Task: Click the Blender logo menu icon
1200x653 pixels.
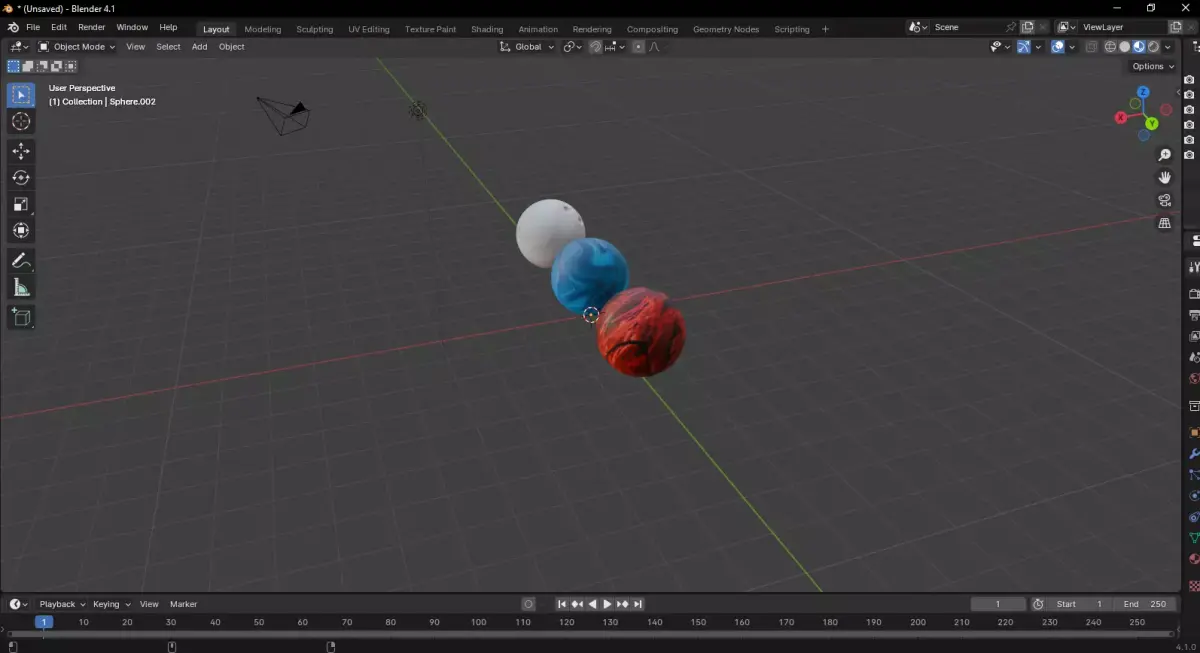Action: pyautogui.click(x=13, y=28)
